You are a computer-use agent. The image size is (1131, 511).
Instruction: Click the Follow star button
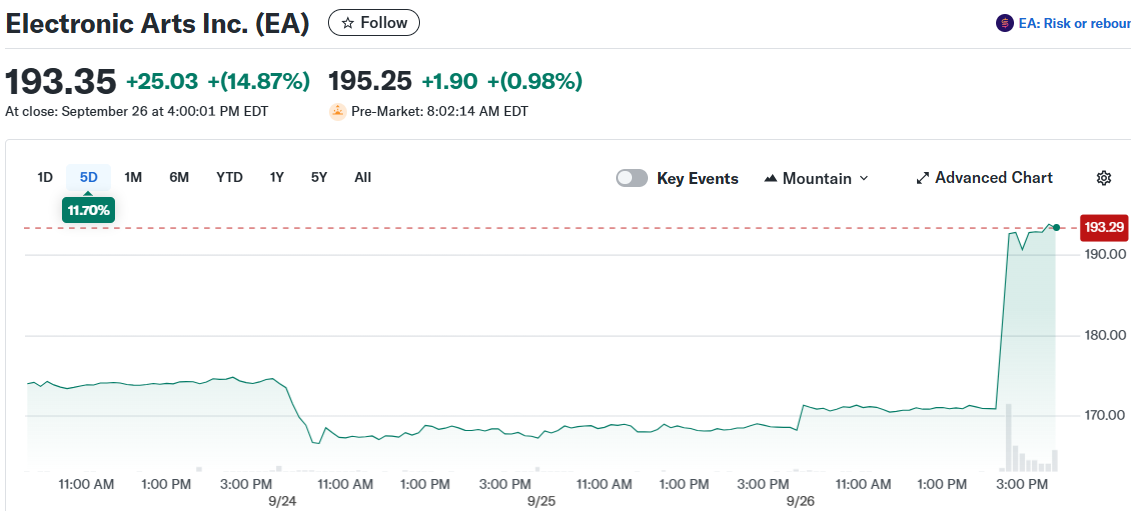point(374,23)
